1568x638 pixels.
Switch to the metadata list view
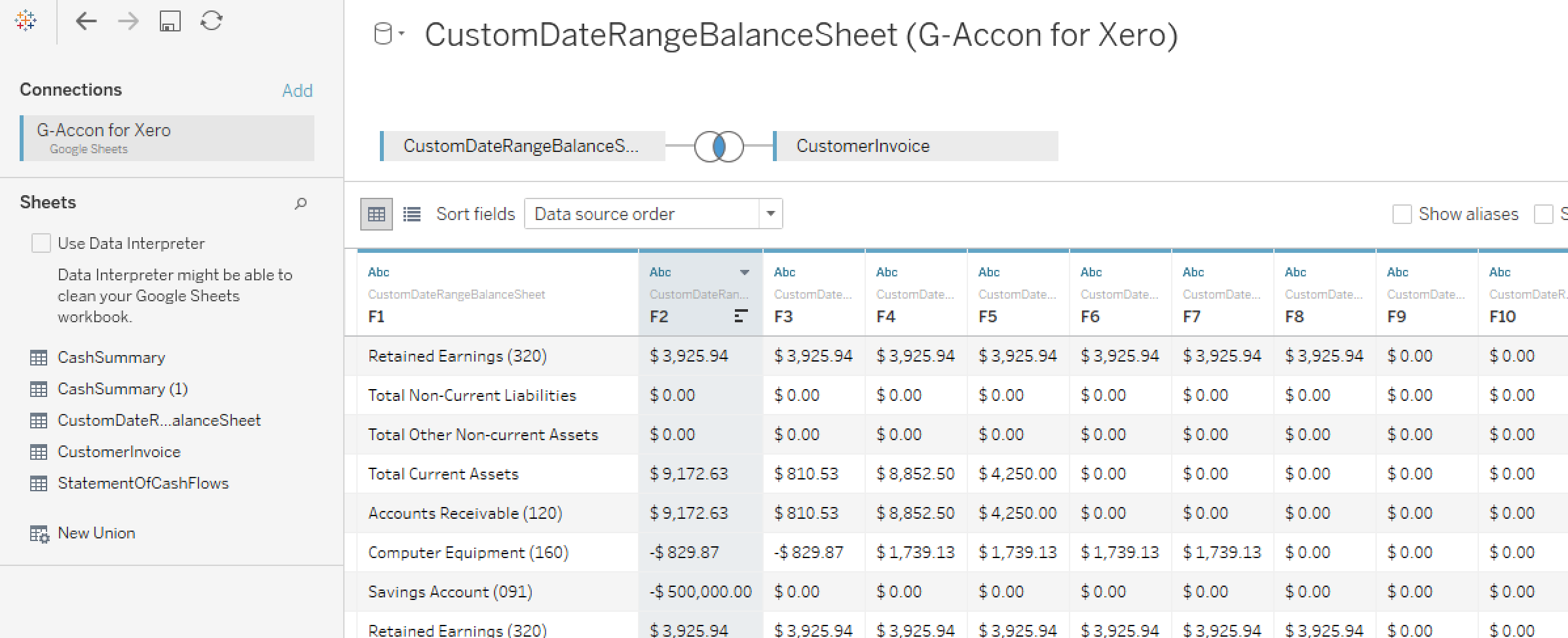click(x=412, y=214)
